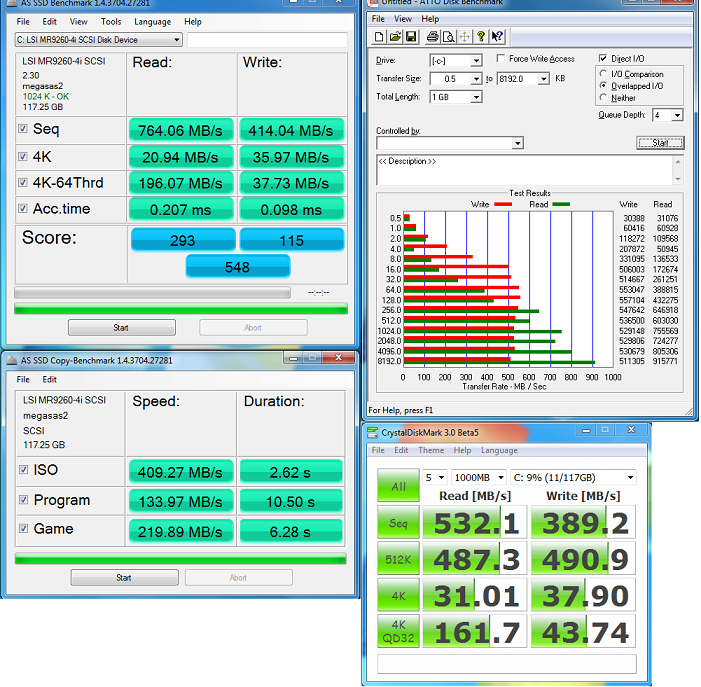Click the 409.27 MB/s ISO speed result

tap(181, 472)
